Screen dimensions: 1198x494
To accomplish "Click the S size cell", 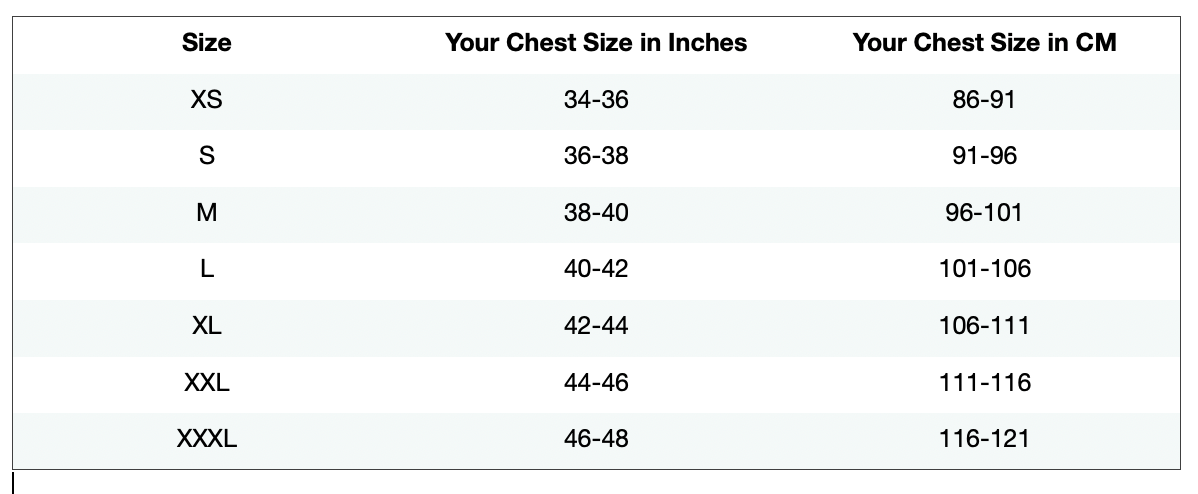I will 207,156.
